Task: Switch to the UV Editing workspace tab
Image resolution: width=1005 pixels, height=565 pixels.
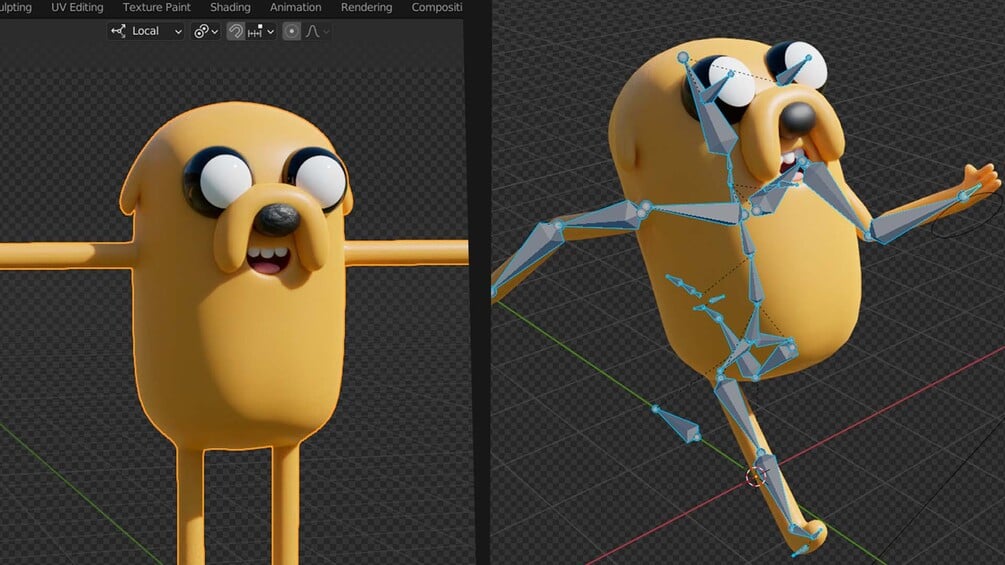Action: tap(77, 8)
